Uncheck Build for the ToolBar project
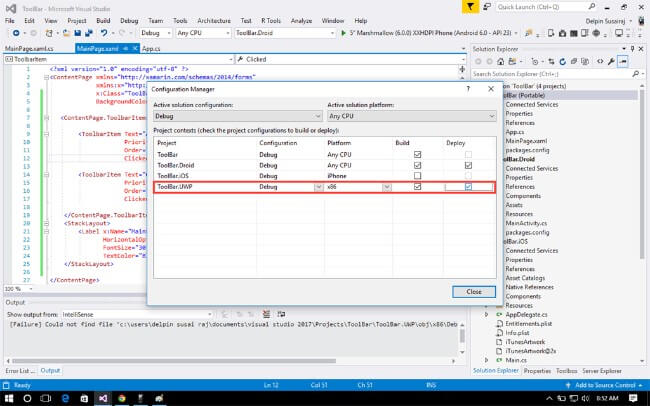The height and width of the screenshot is (406, 650). pos(417,154)
